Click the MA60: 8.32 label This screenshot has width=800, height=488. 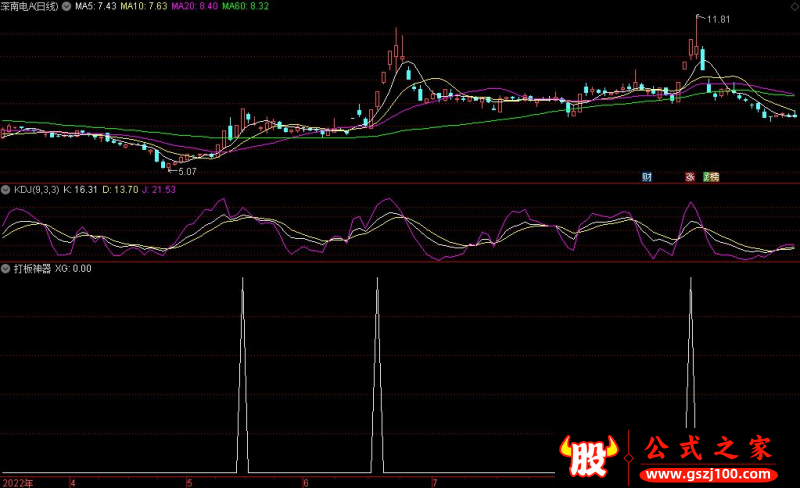(245, 6)
